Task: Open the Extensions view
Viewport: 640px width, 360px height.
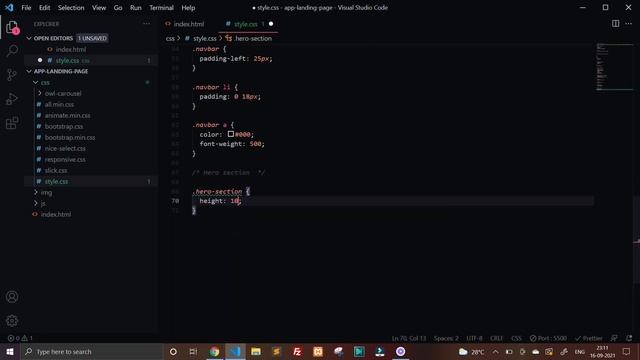Action: pyautogui.click(x=12, y=123)
